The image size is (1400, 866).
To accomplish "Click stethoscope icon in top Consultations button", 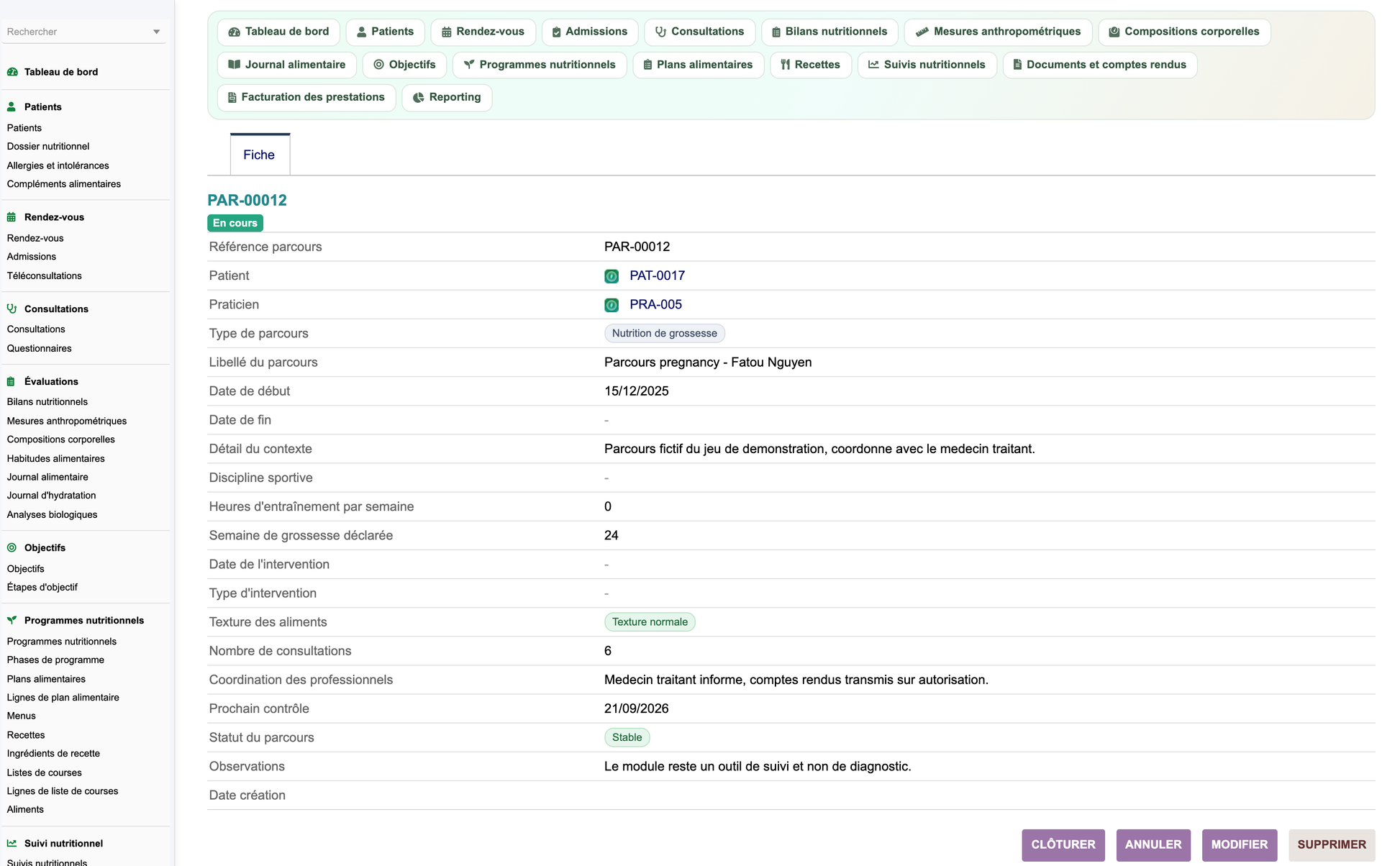I will (x=660, y=32).
